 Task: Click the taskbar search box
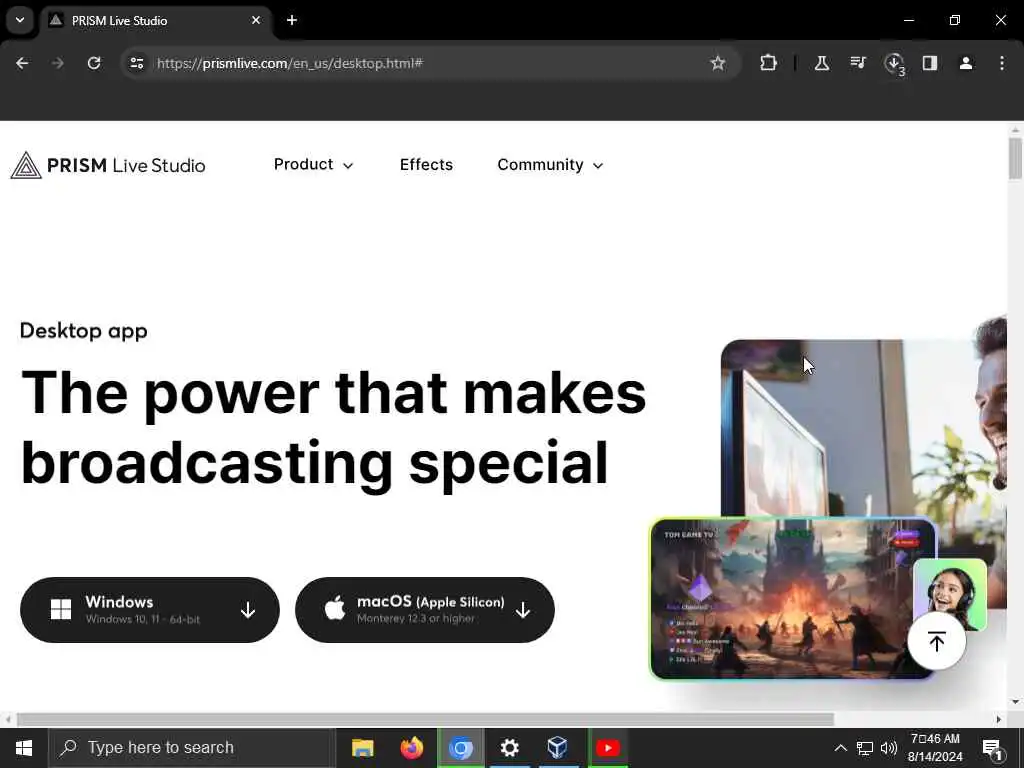tap(192, 748)
